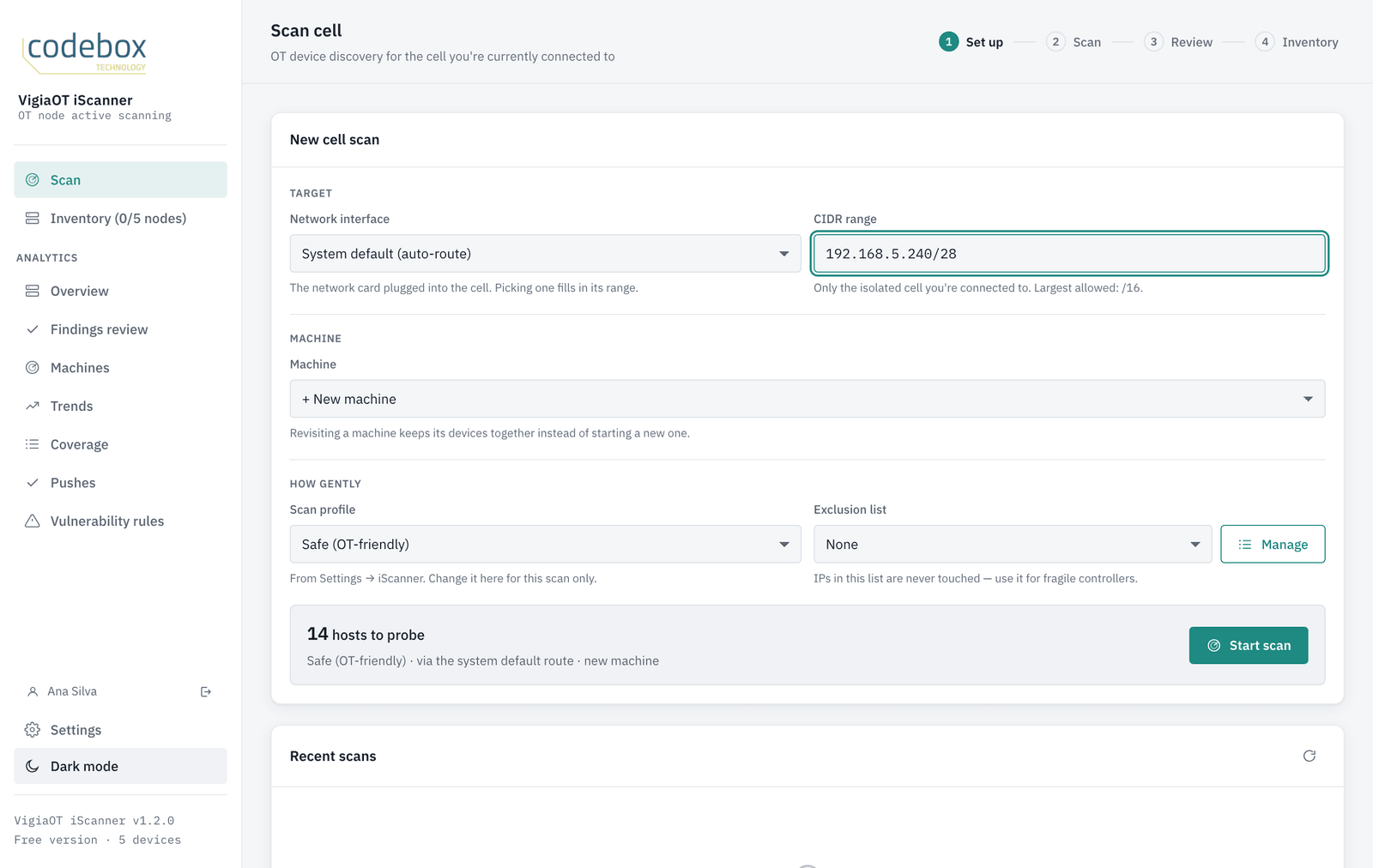Screen dimensions: 1373x868
Task: Click the Manage exclusion list button
Action: click(1273, 545)
